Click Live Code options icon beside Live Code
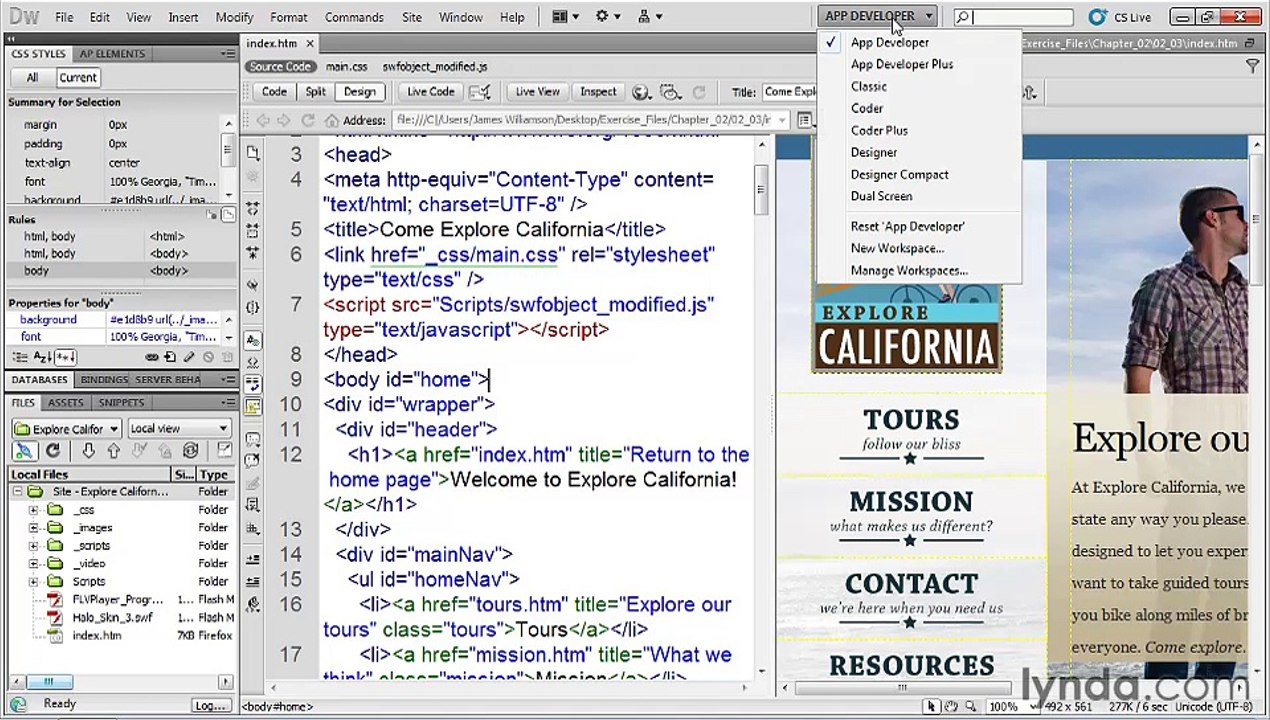The width and height of the screenshot is (1270, 720). 480,92
